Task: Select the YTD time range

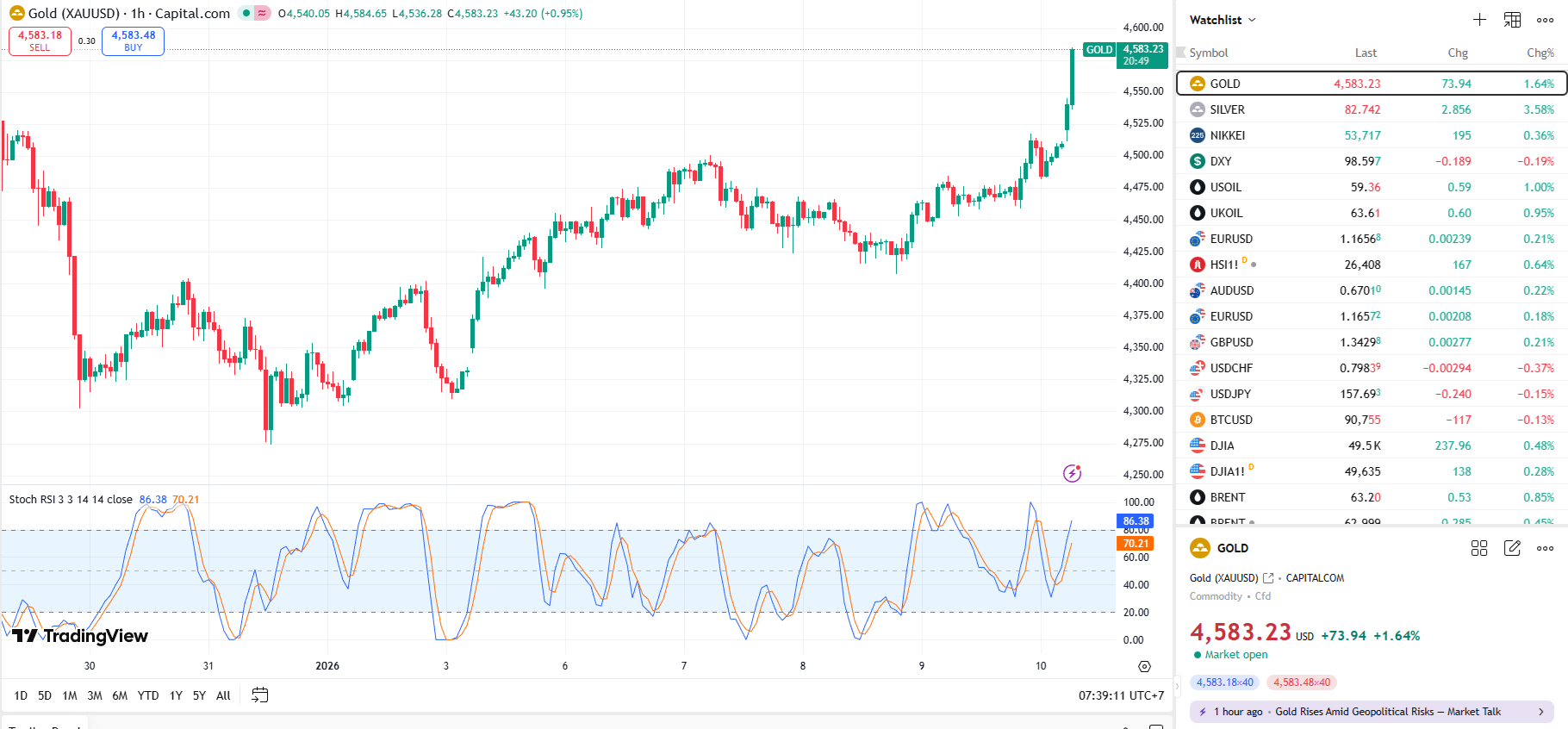Action: [x=148, y=695]
